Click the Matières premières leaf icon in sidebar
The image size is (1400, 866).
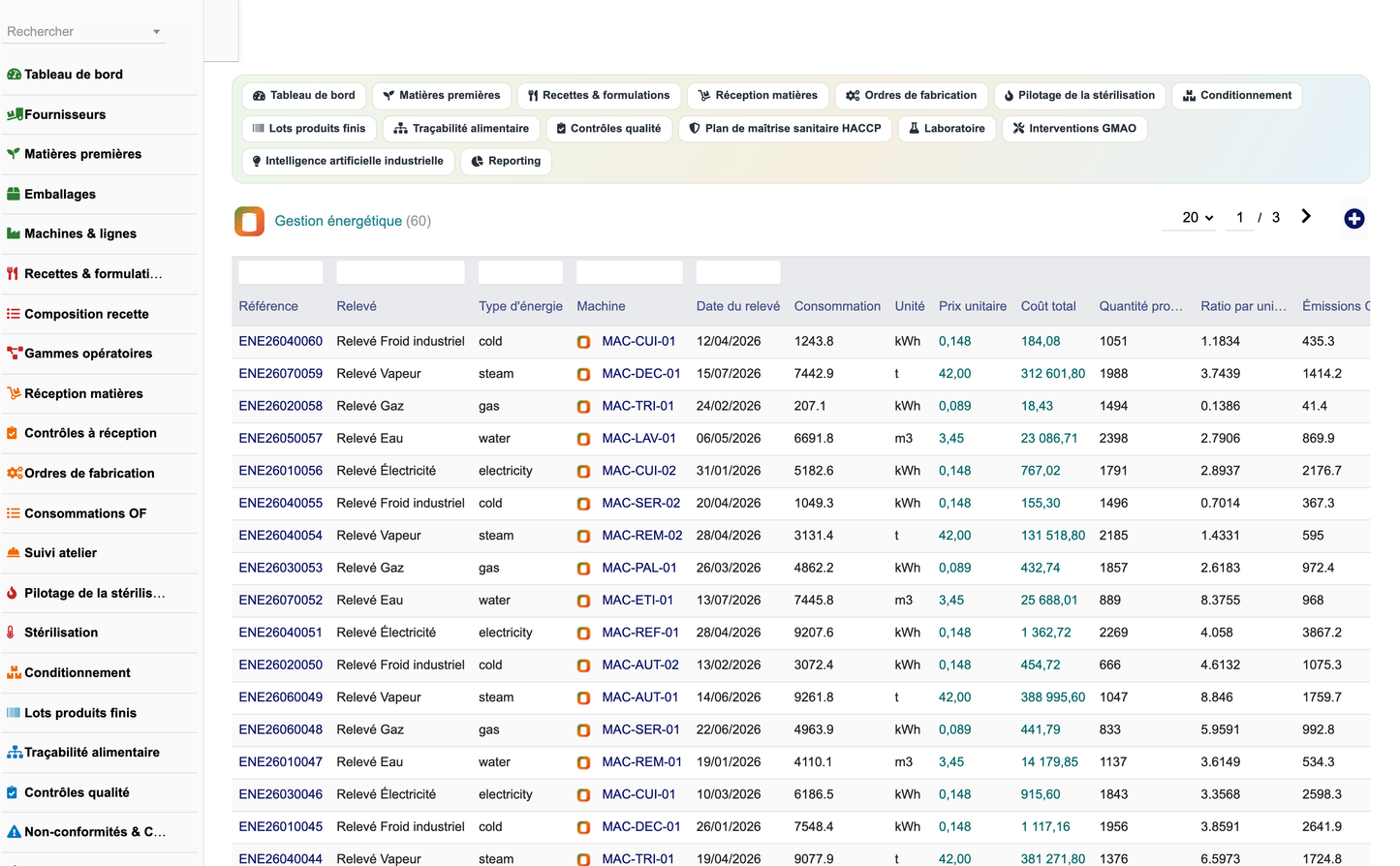[14, 154]
